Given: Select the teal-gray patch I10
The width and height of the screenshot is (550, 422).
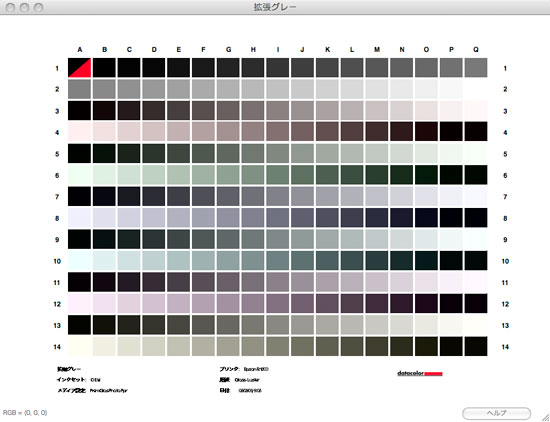Looking at the screenshot, I should coord(278,261).
